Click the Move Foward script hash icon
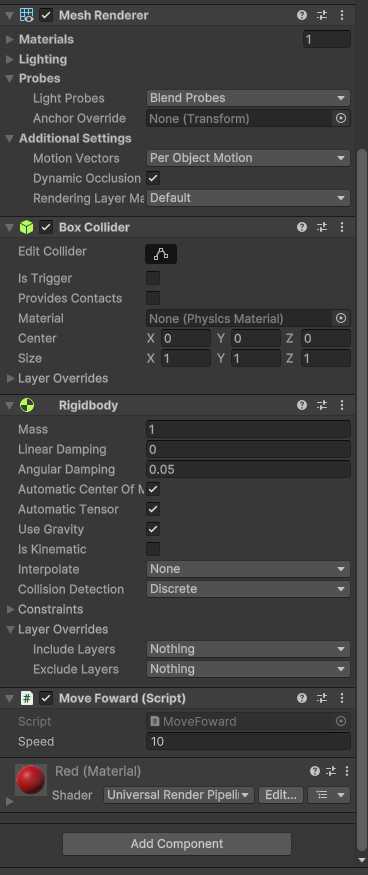Viewport: 368px width, 875px height. 26,698
